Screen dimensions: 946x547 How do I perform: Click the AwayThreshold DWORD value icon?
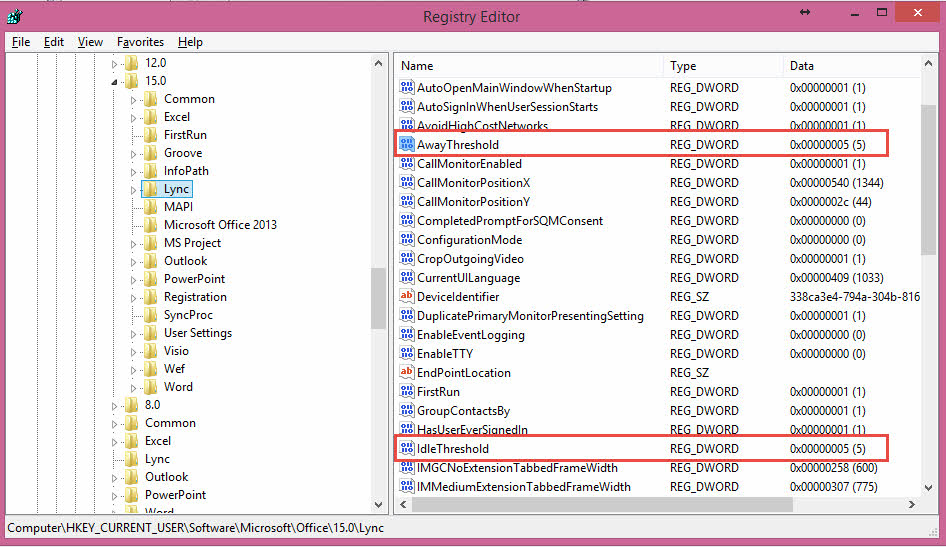click(x=407, y=145)
